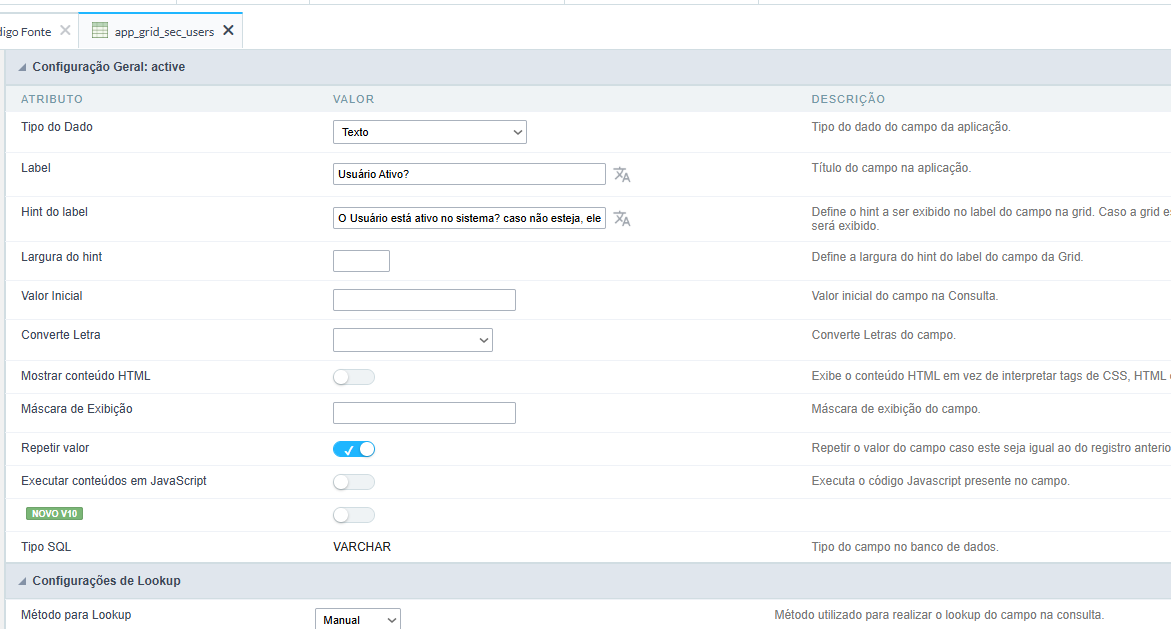Click description 'Valor inicial do campo na Consulta.'

[x=904, y=296]
